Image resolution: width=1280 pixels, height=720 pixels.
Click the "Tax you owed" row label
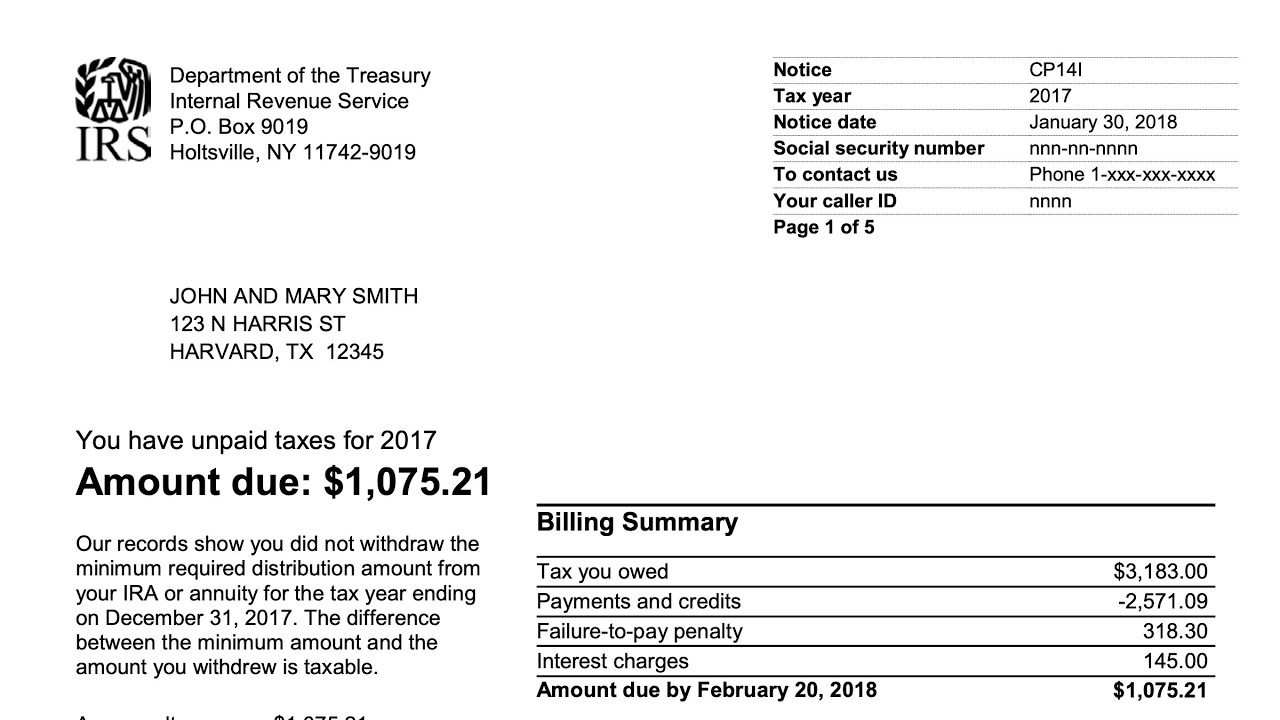(602, 572)
